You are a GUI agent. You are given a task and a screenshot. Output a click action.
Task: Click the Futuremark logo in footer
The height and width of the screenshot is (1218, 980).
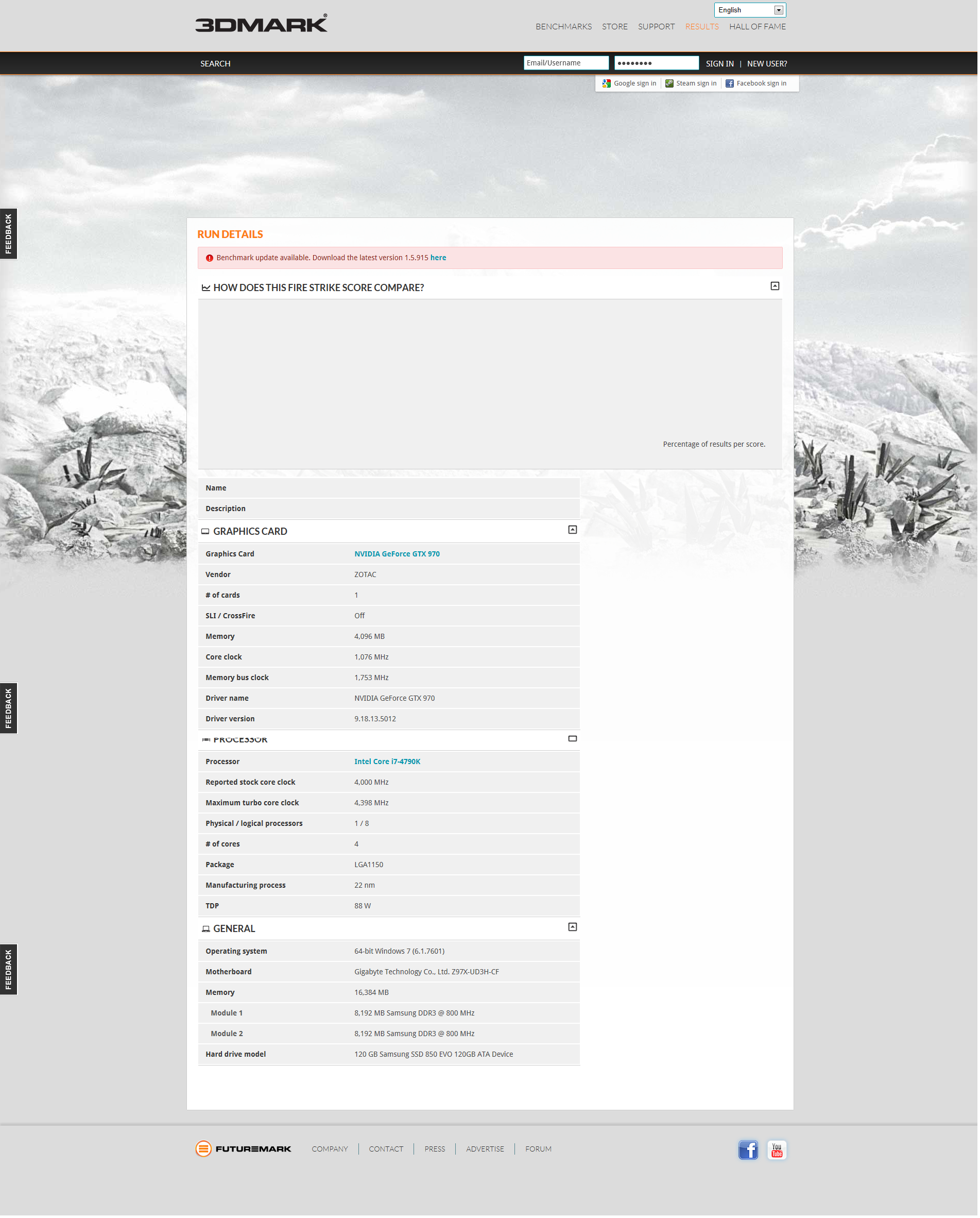coord(243,1148)
